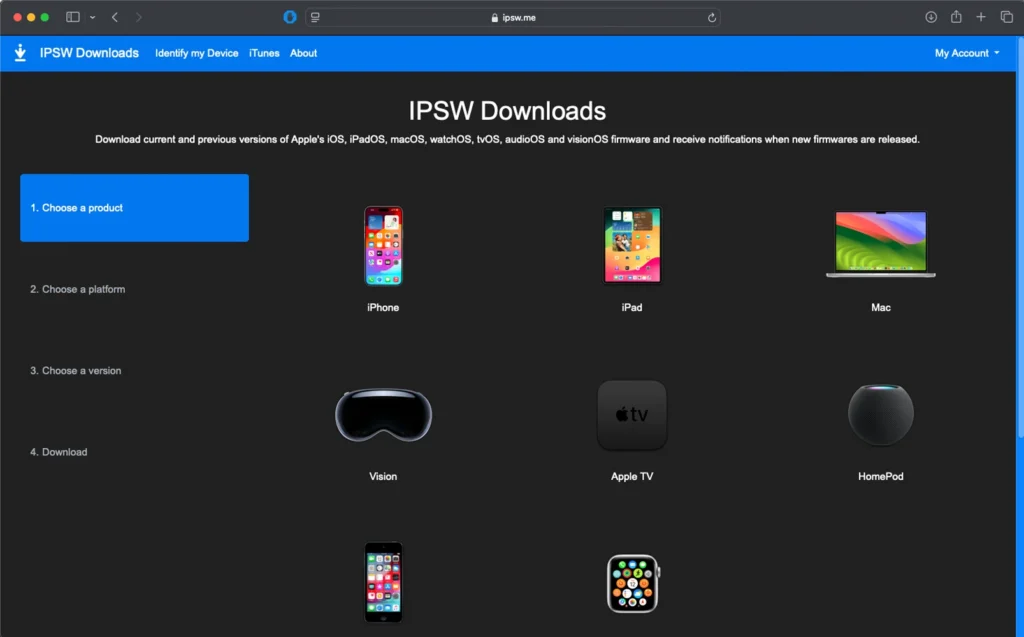Screen dimensions: 1024x637
Task: Open the iTunes menu item
Action: tap(263, 53)
